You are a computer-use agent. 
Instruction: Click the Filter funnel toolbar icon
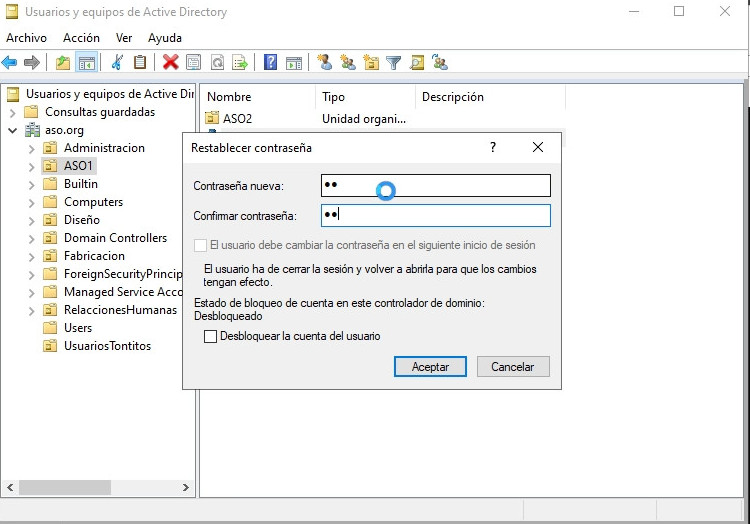pos(394,62)
